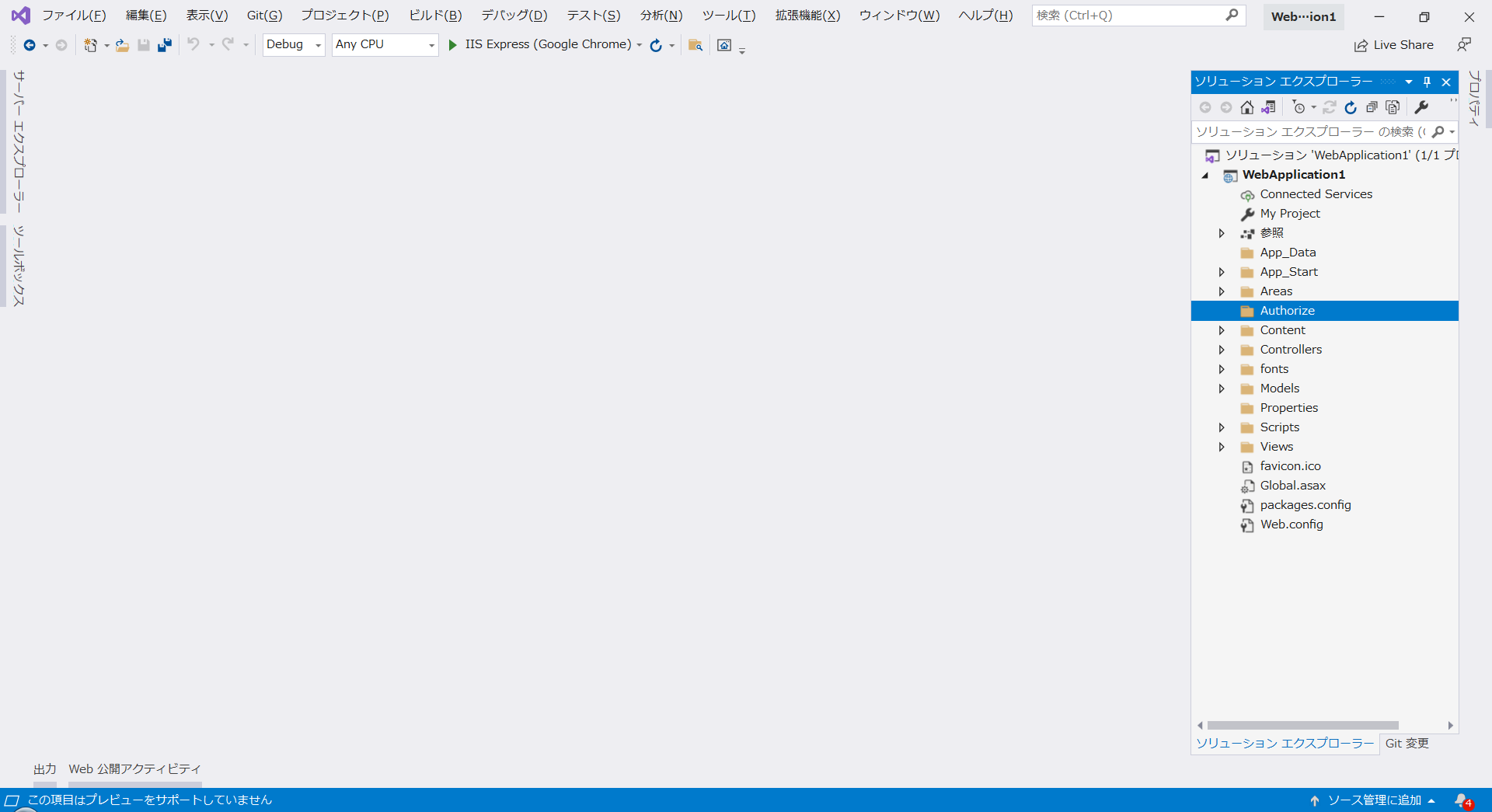Open the Debug configuration dropdown
The height and width of the screenshot is (812, 1492).
(x=293, y=44)
